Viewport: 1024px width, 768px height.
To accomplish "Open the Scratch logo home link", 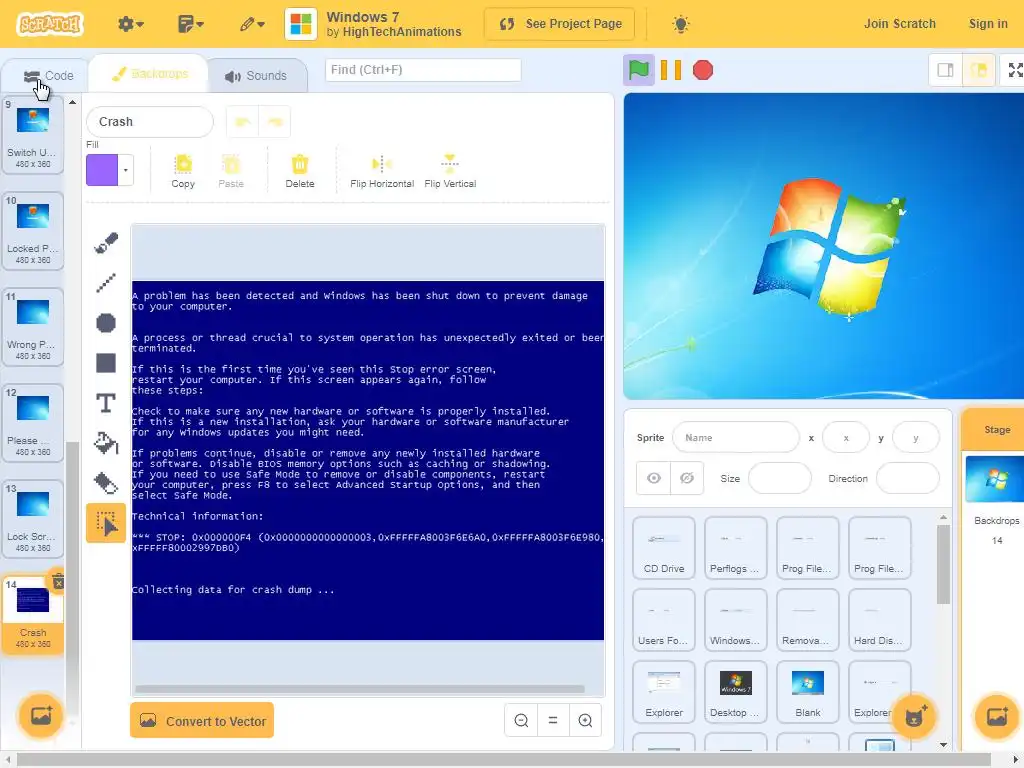I will click(50, 24).
